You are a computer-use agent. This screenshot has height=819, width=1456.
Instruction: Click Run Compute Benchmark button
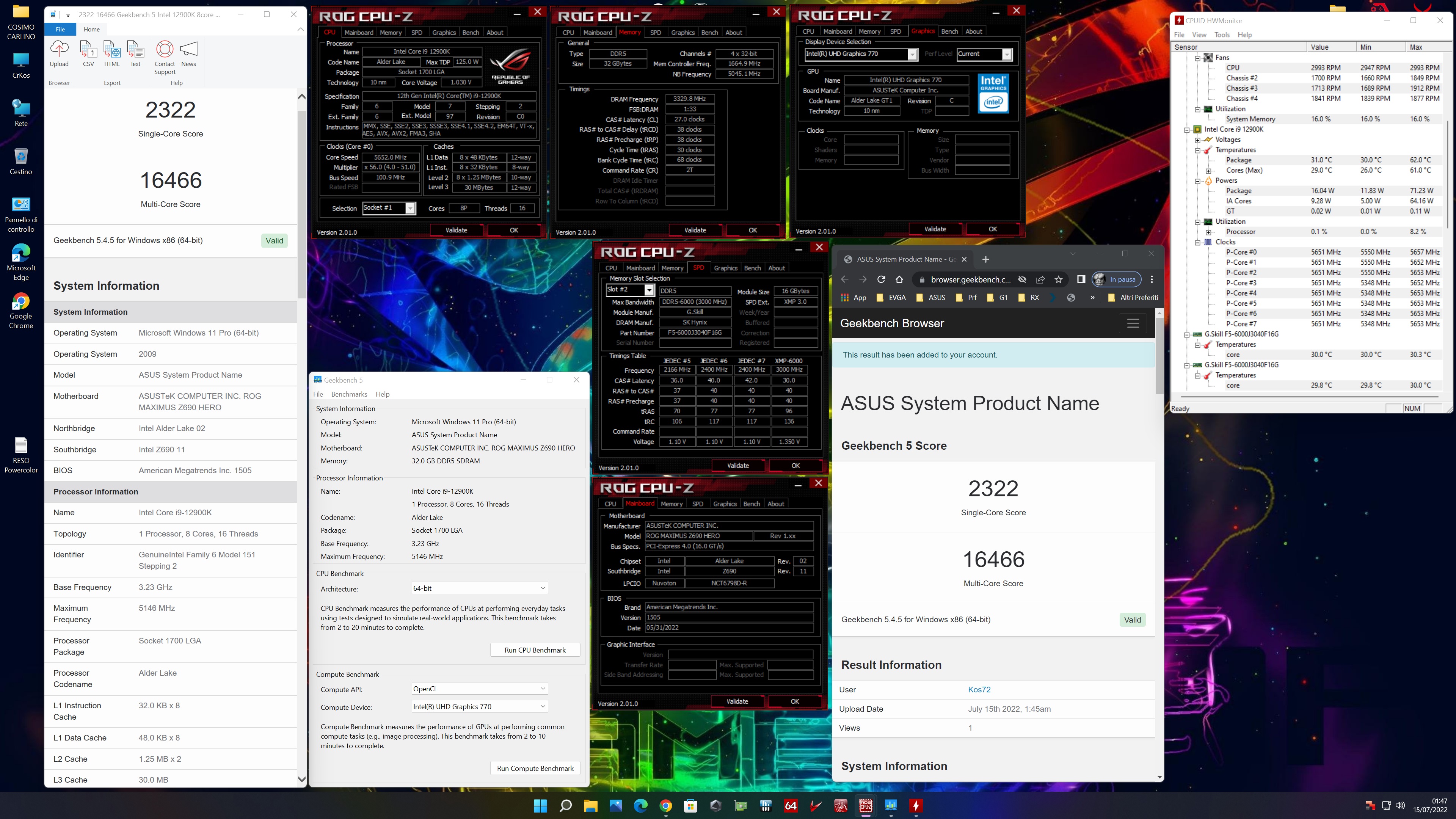[535, 768]
